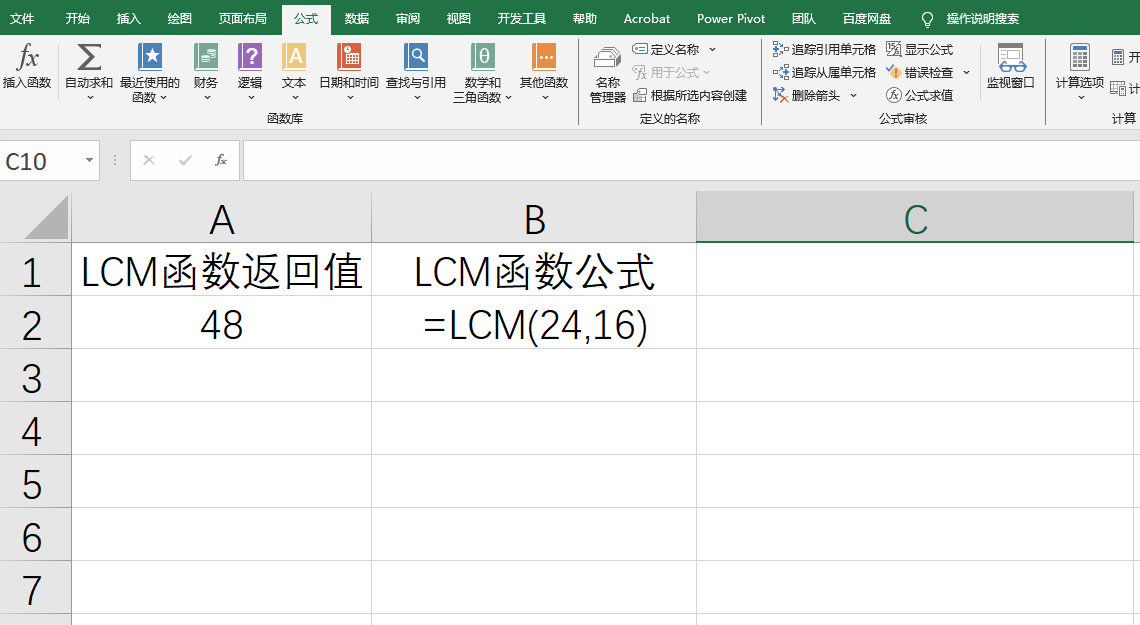Screen dimensions: 1140x625
Task: Expand the Define Name (定义名称) dropdown arrow
Action: [x=712, y=49]
